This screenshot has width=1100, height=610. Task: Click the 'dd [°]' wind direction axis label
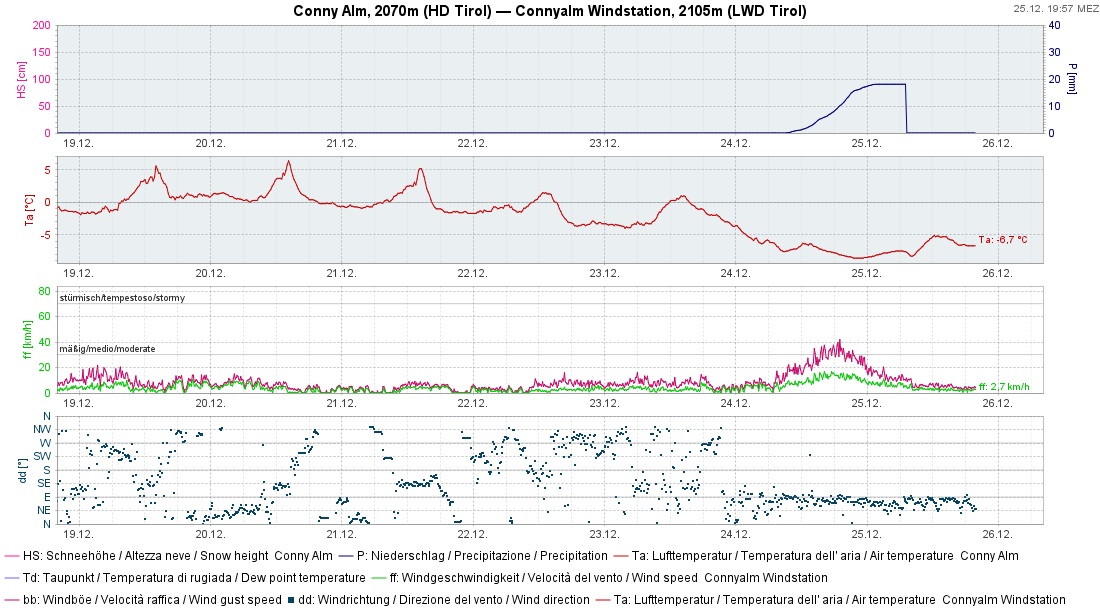click(21, 469)
